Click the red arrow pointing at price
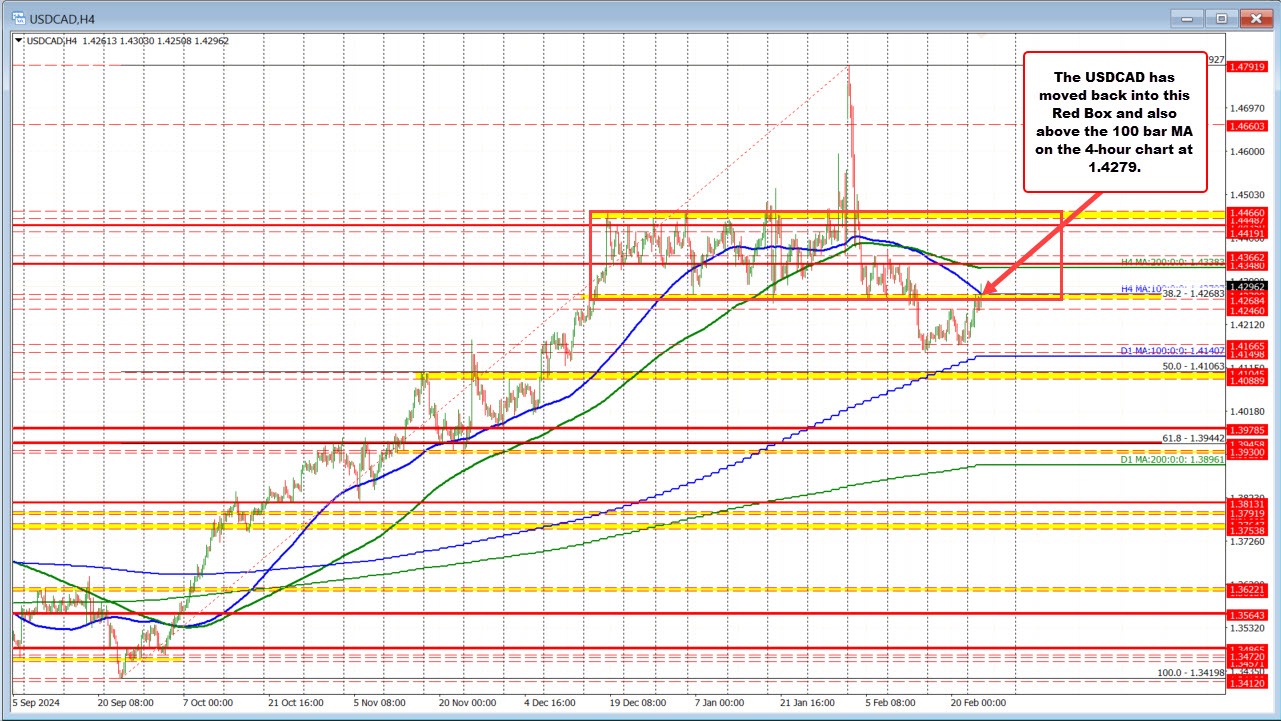The width and height of the screenshot is (1281, 721). point(1040,240)
